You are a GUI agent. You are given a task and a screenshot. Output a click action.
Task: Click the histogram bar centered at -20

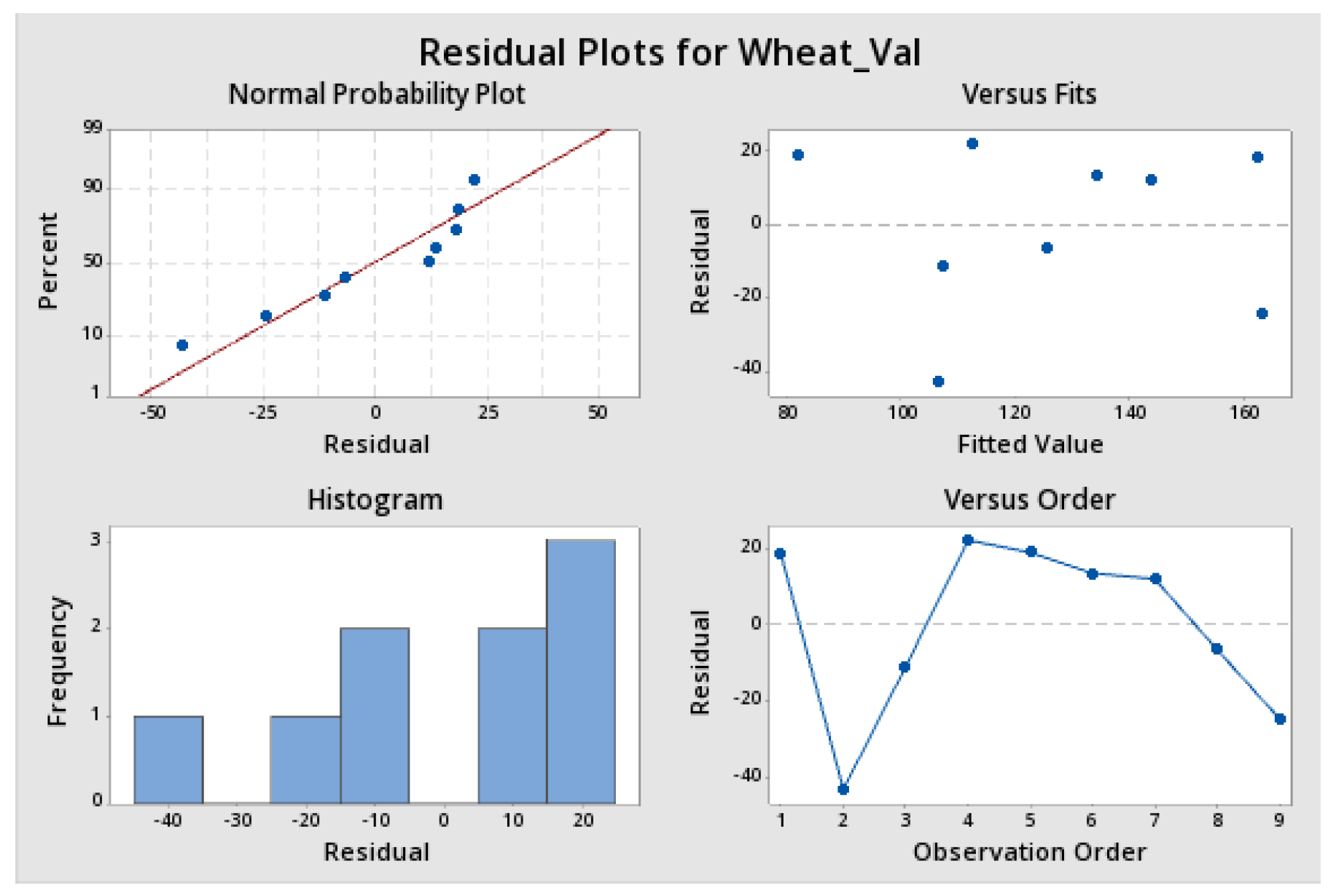pyautogui.click(x=305, y=759)
